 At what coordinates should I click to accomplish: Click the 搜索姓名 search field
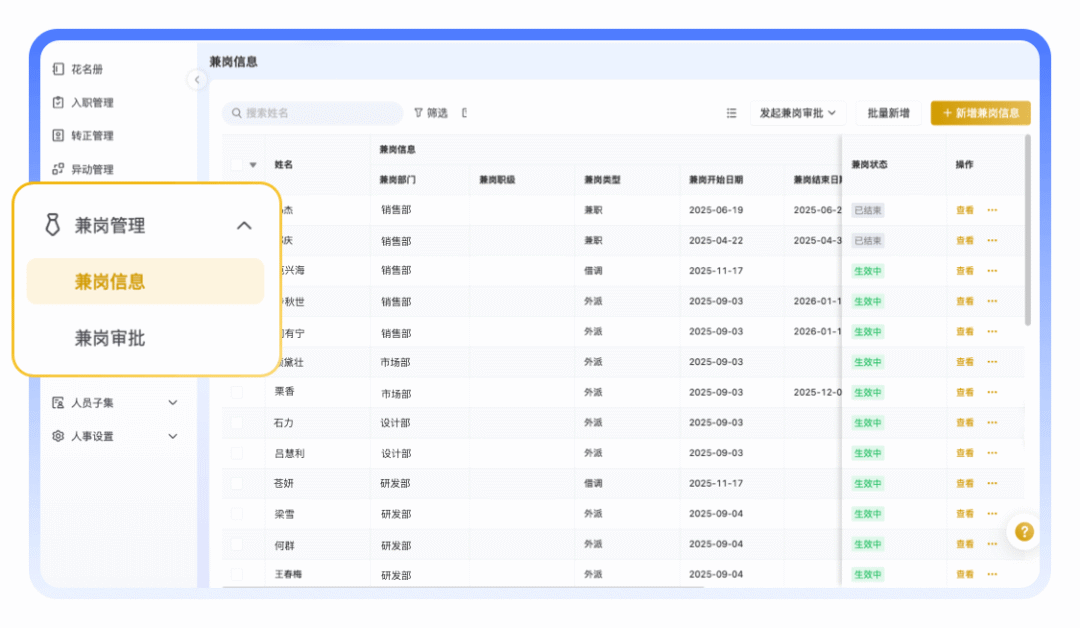[312, 113]
